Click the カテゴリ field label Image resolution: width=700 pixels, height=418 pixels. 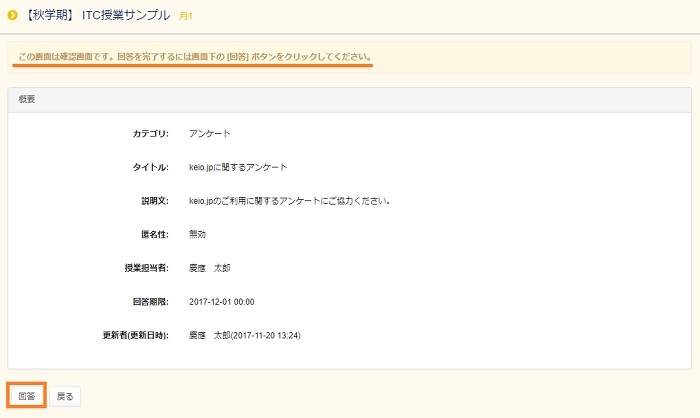(151, 133)
